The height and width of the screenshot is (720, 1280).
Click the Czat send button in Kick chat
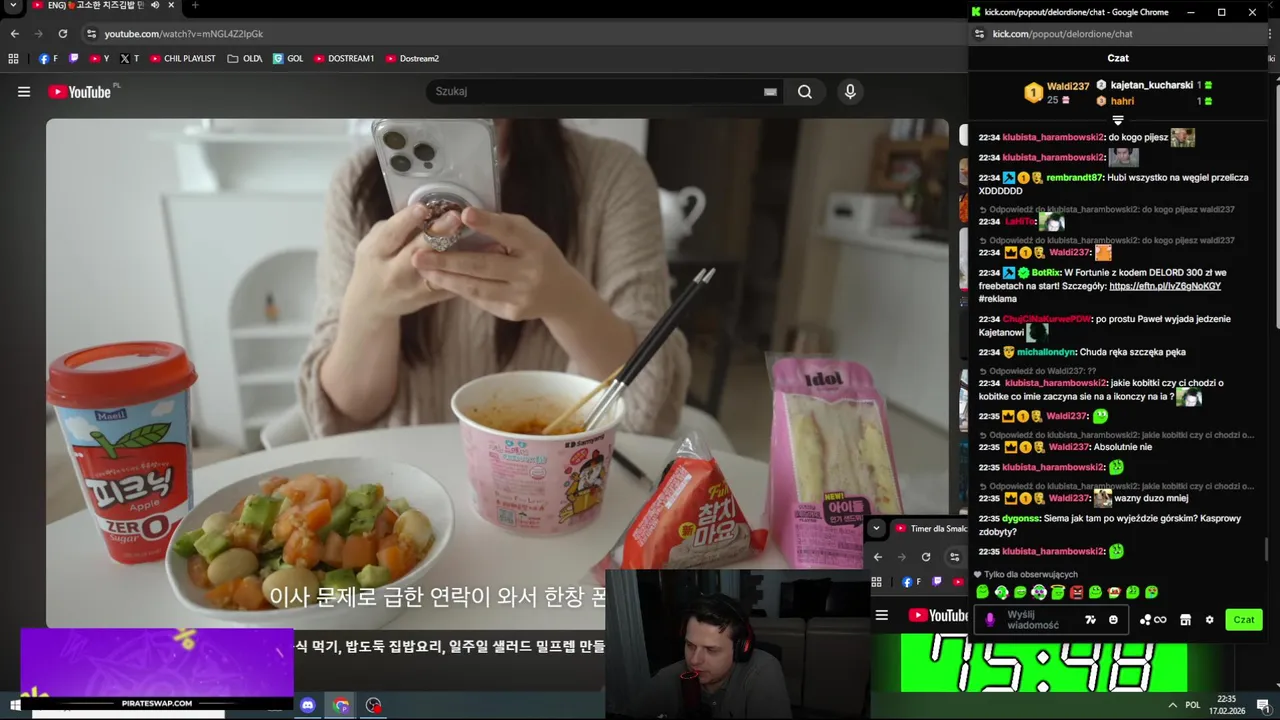1244,620
